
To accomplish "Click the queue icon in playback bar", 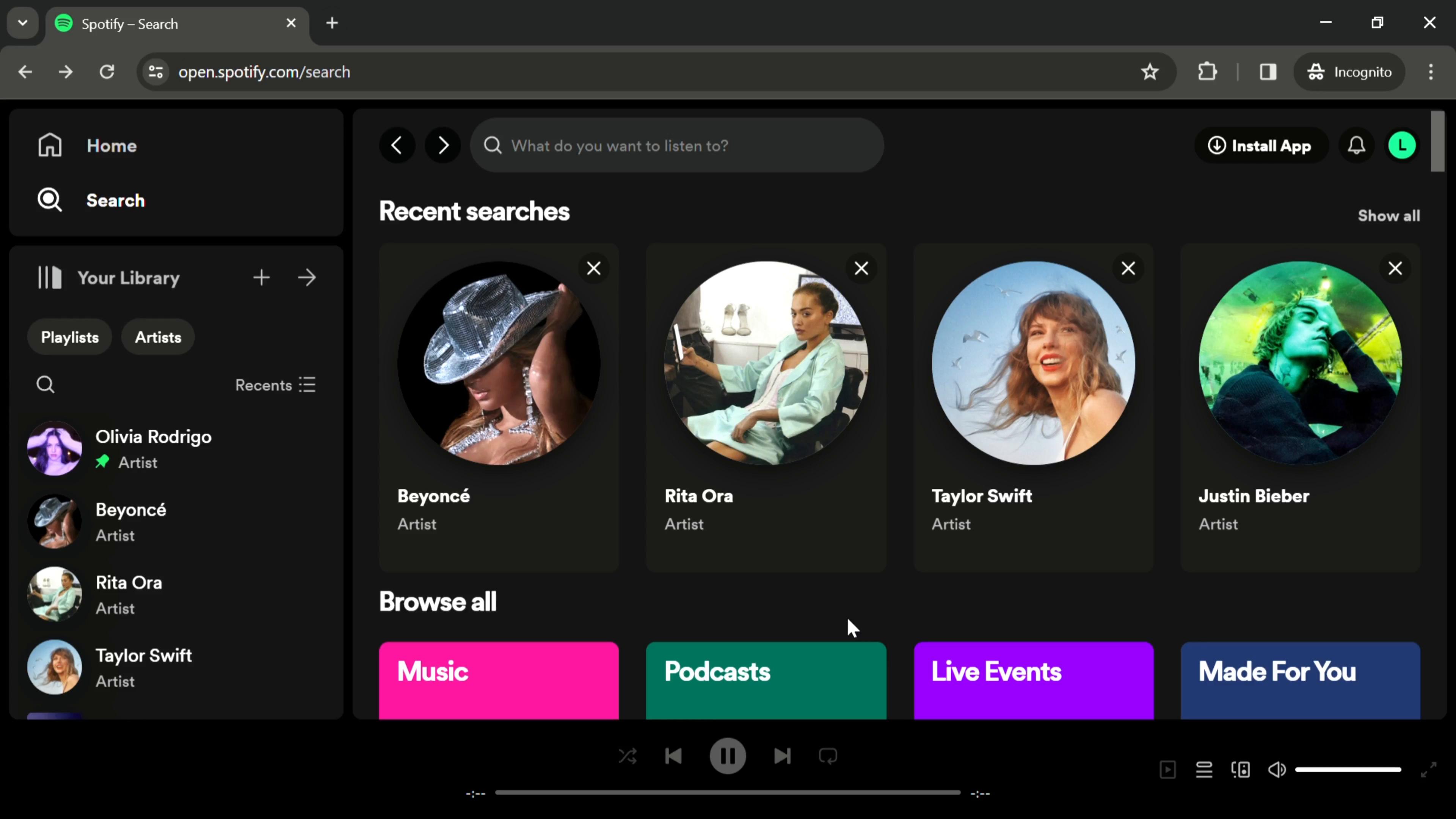I will 1204,769.
